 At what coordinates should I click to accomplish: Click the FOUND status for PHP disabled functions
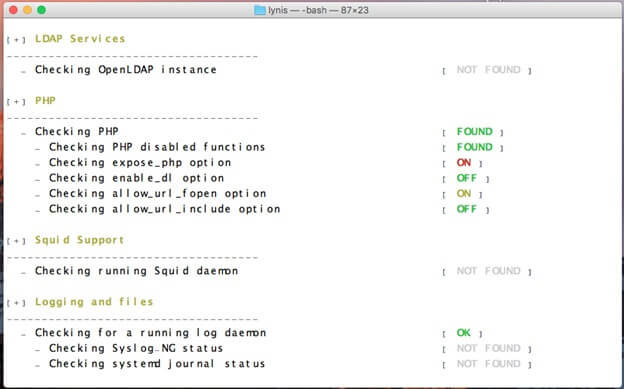(474, 147)
